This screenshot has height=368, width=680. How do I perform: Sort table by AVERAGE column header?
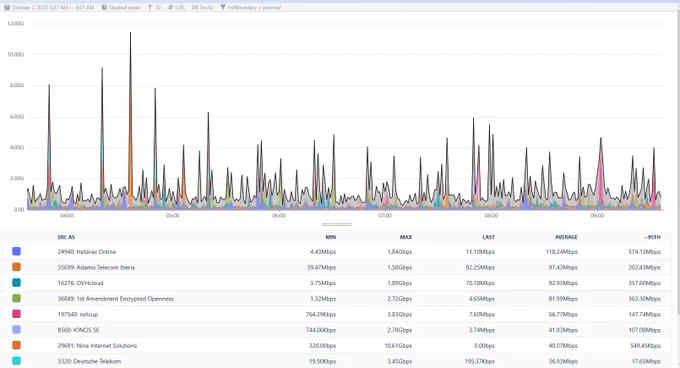coord(566,237)
